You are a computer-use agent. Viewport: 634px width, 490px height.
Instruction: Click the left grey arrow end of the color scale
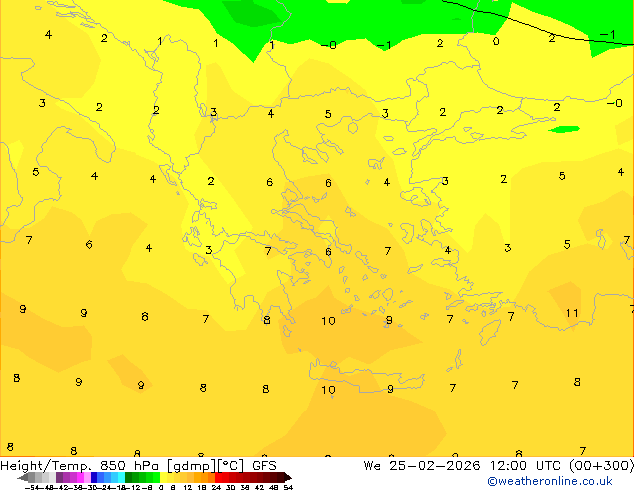point(22,477)
